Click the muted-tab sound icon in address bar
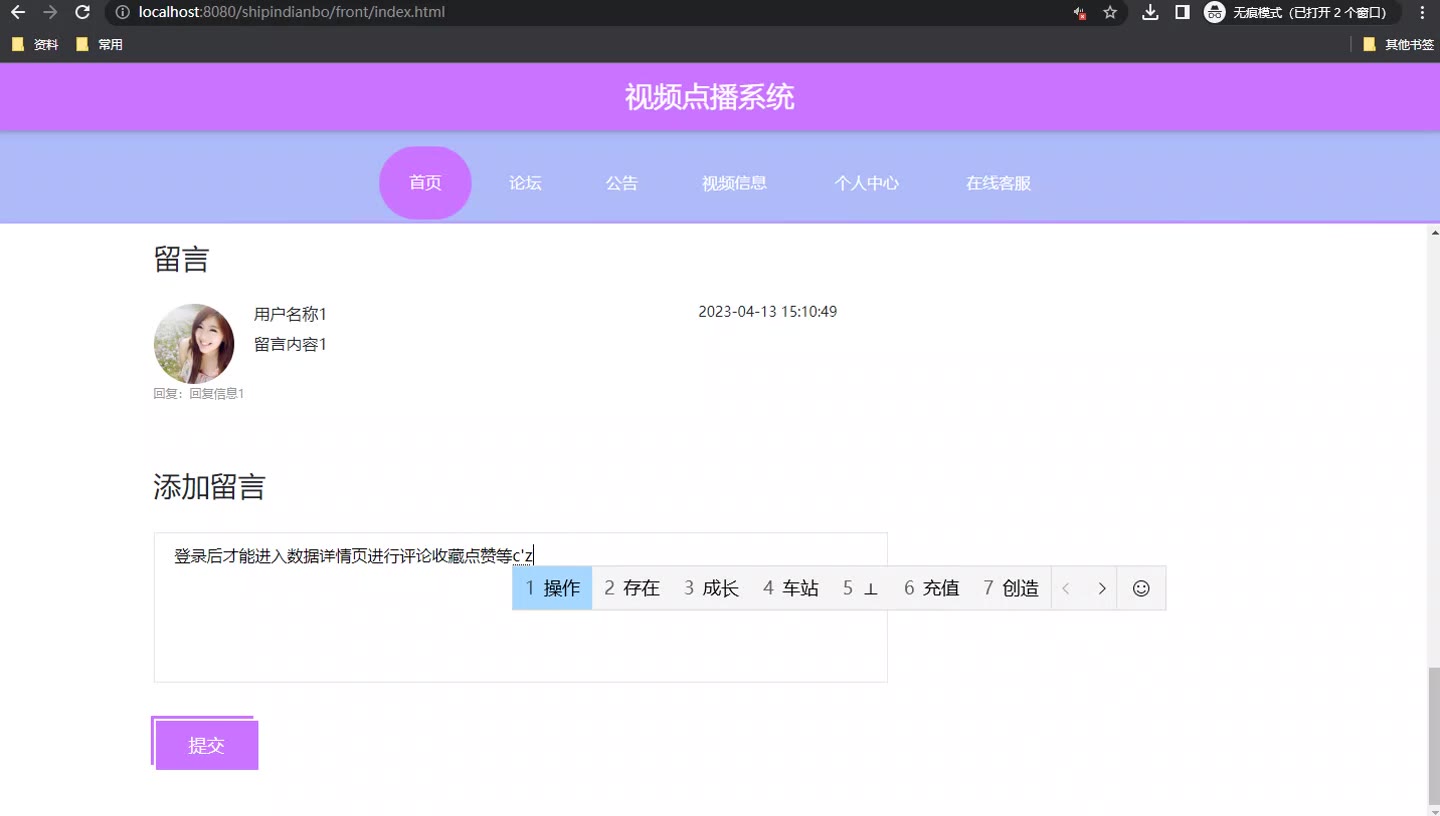Screen dimensions: 1440x816 (1080, 13)
